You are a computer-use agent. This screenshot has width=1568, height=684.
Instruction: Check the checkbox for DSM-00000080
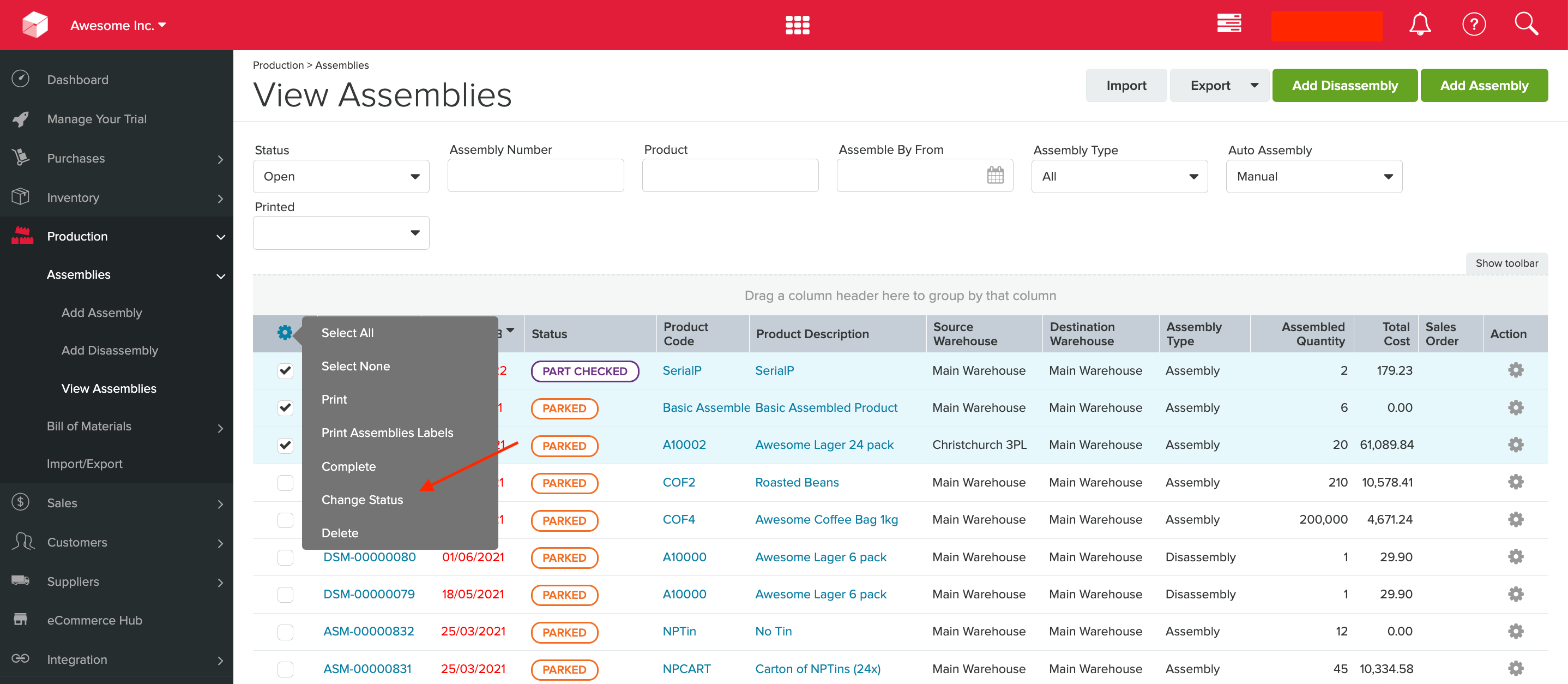(285, 557)
